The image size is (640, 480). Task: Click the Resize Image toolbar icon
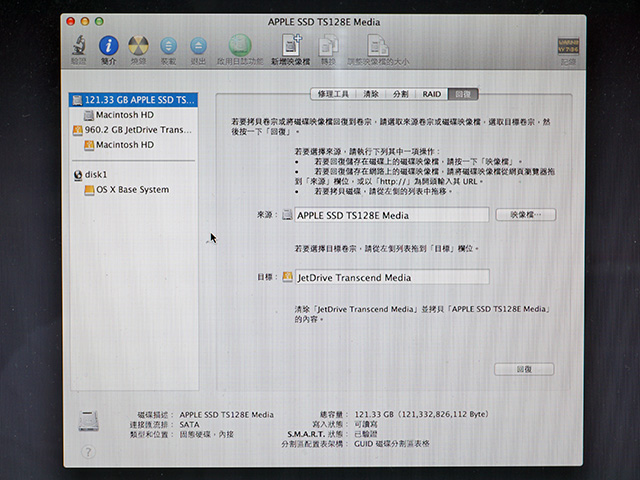(x=378, y=46)
